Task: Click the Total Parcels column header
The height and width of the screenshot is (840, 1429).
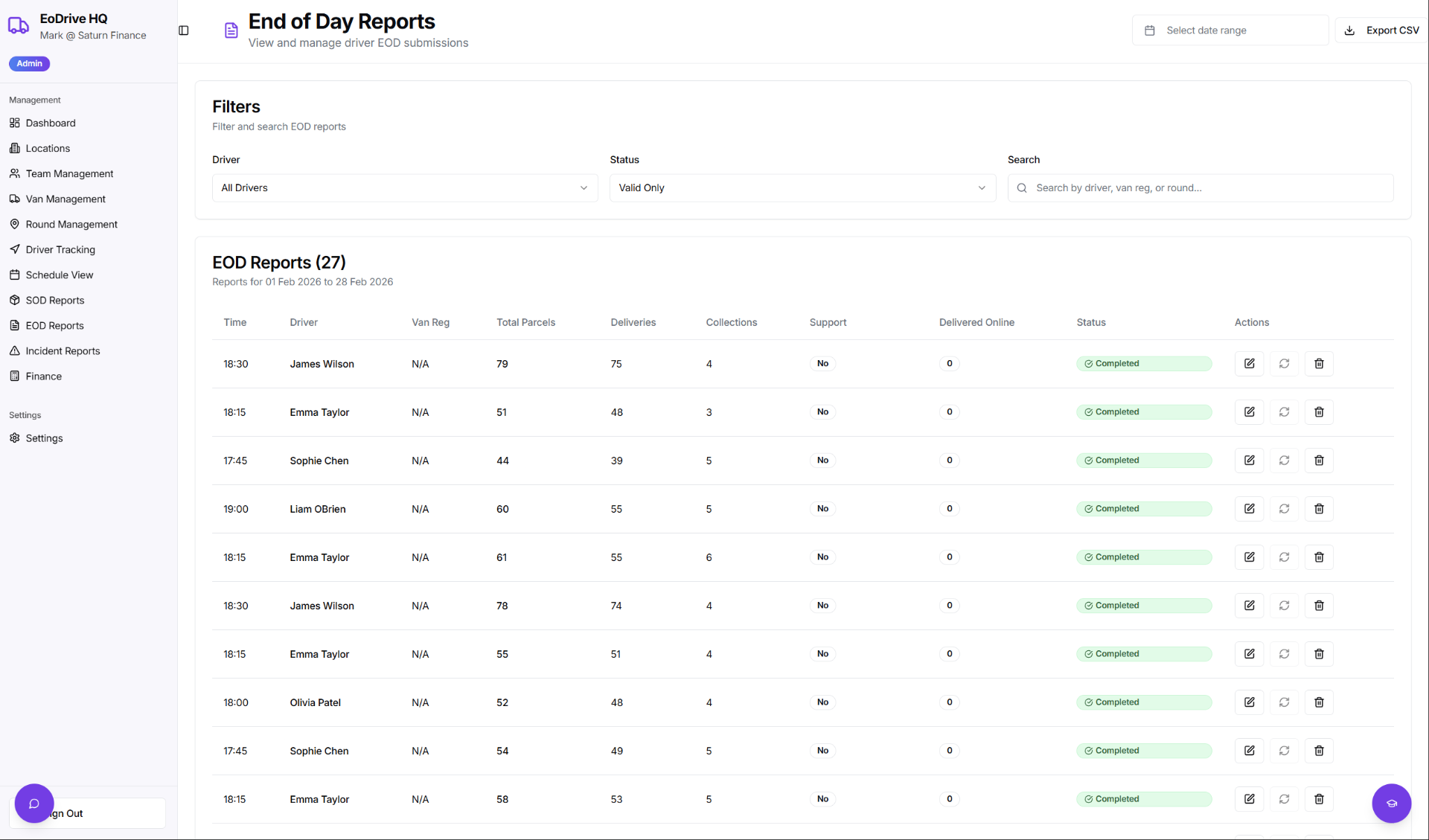Action: coord(525,323)
